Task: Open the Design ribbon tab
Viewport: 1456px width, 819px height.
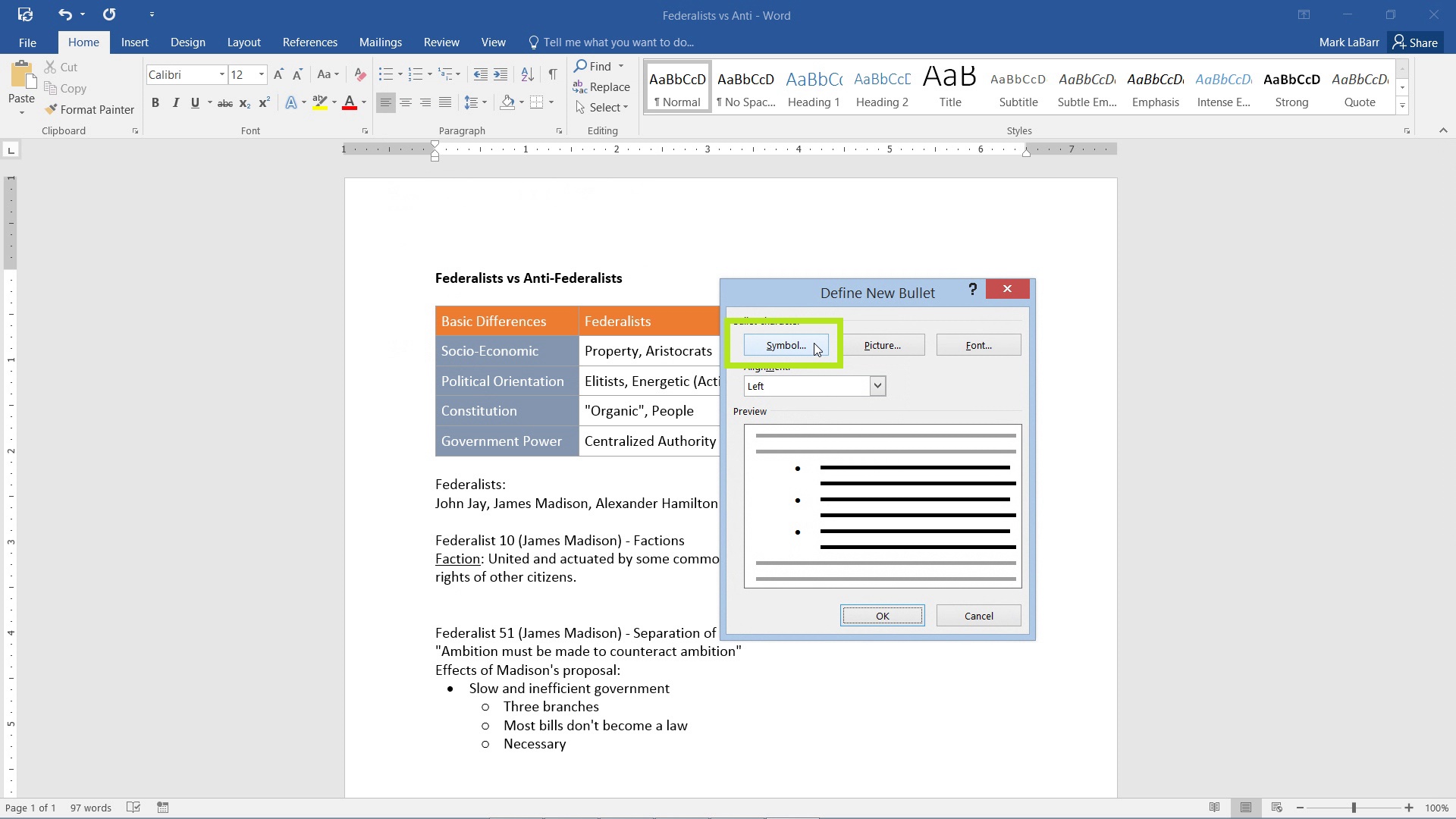Action: point(187,42)
